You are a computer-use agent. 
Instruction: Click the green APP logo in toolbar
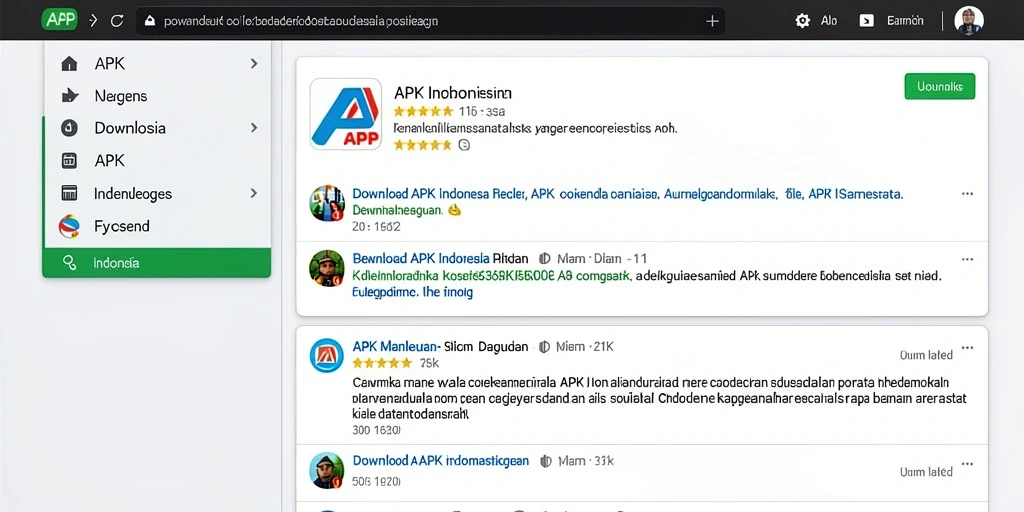[x=59, y=20]
